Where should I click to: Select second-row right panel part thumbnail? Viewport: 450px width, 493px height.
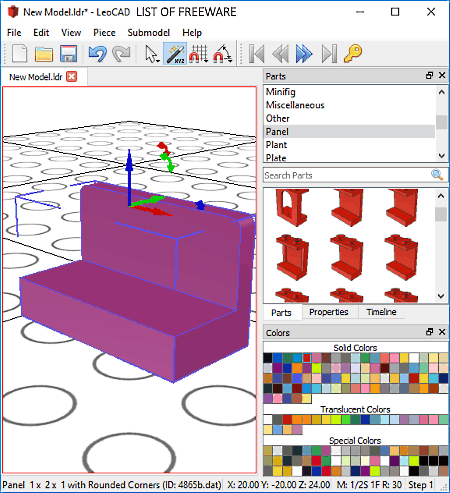401,257
